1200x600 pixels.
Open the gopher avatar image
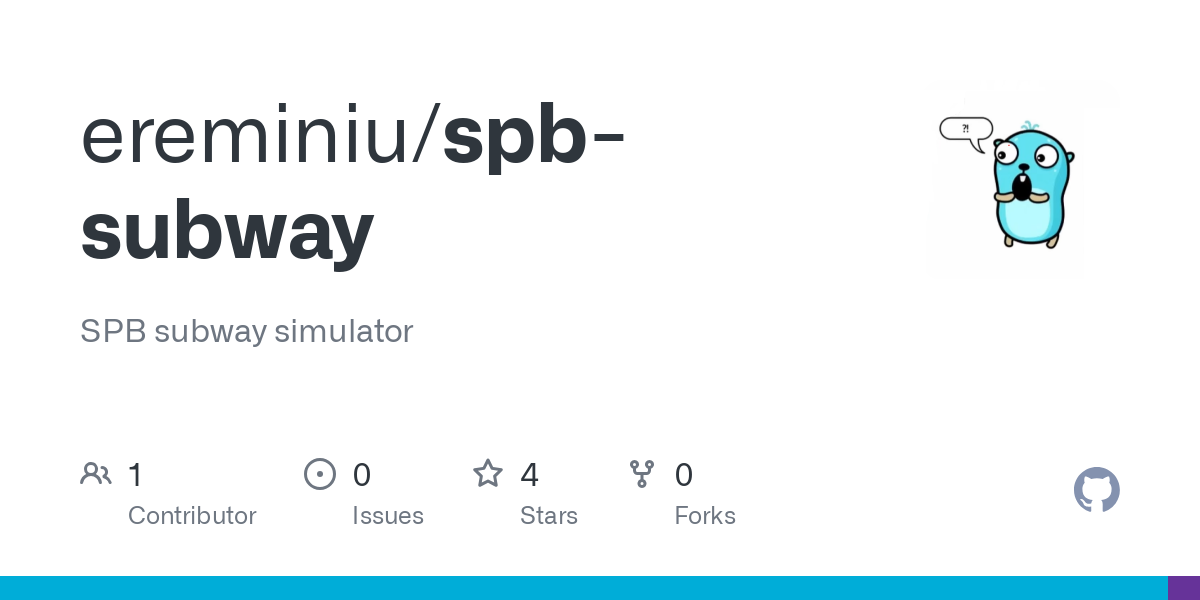tap(1030, 185)
